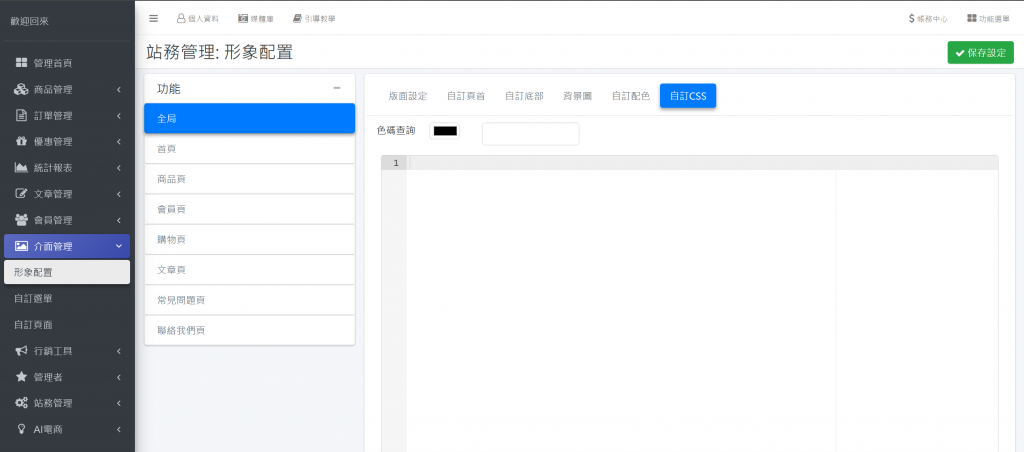The image size is (1024, 452).
Task: Click the 統計報表 chart icon in sidebar
Action: [21, 167]
